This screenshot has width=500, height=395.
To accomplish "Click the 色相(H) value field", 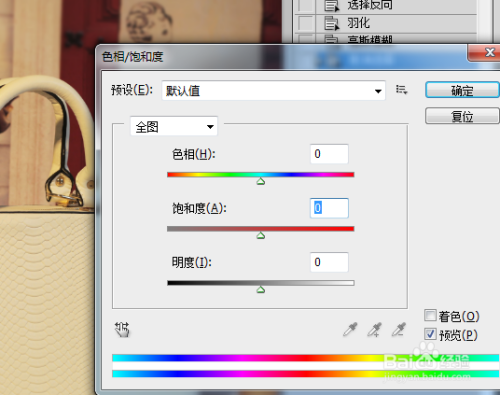I will [329, 154].
